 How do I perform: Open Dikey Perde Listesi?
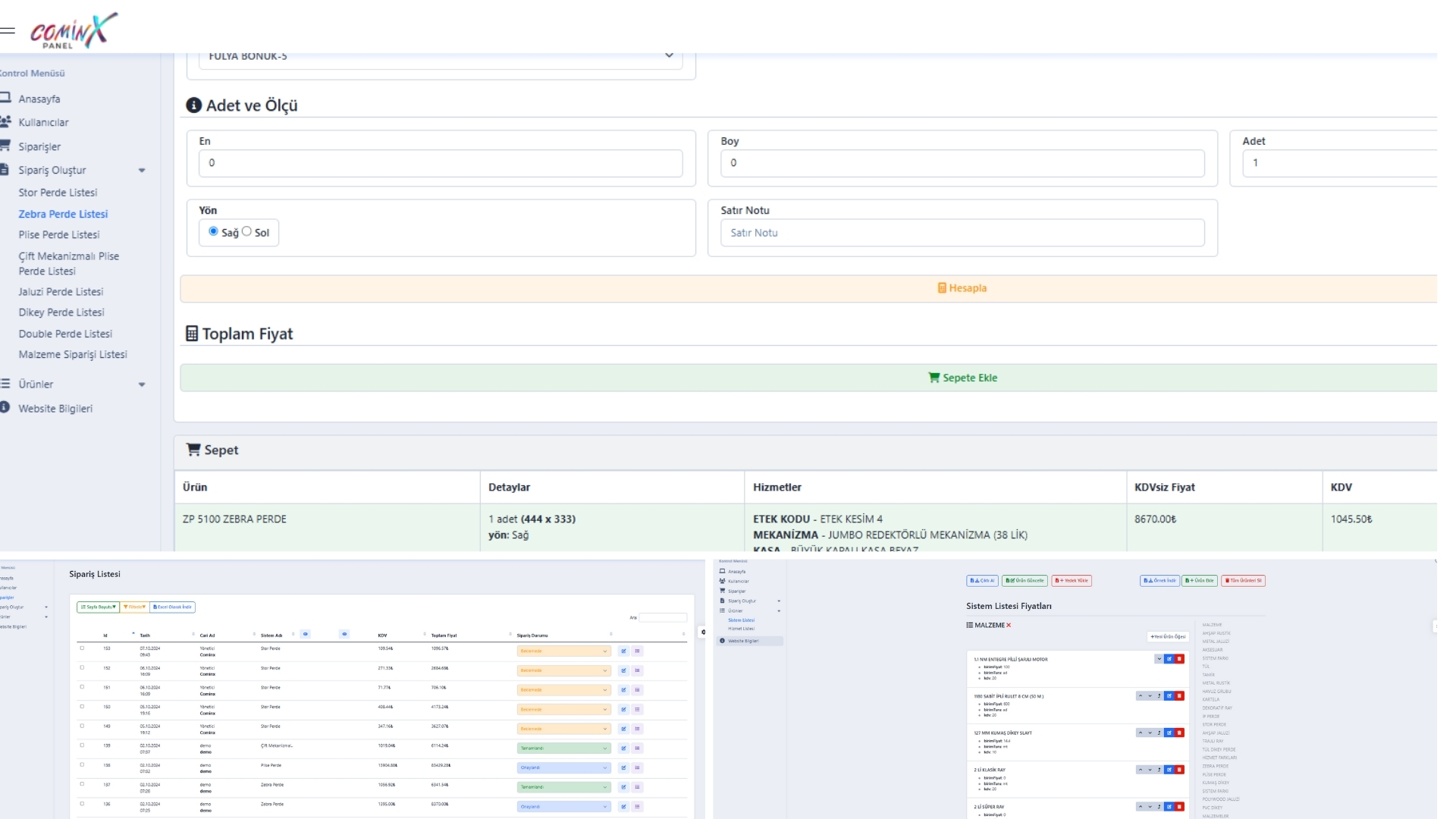pyautogui.click(x=61, y=312)
